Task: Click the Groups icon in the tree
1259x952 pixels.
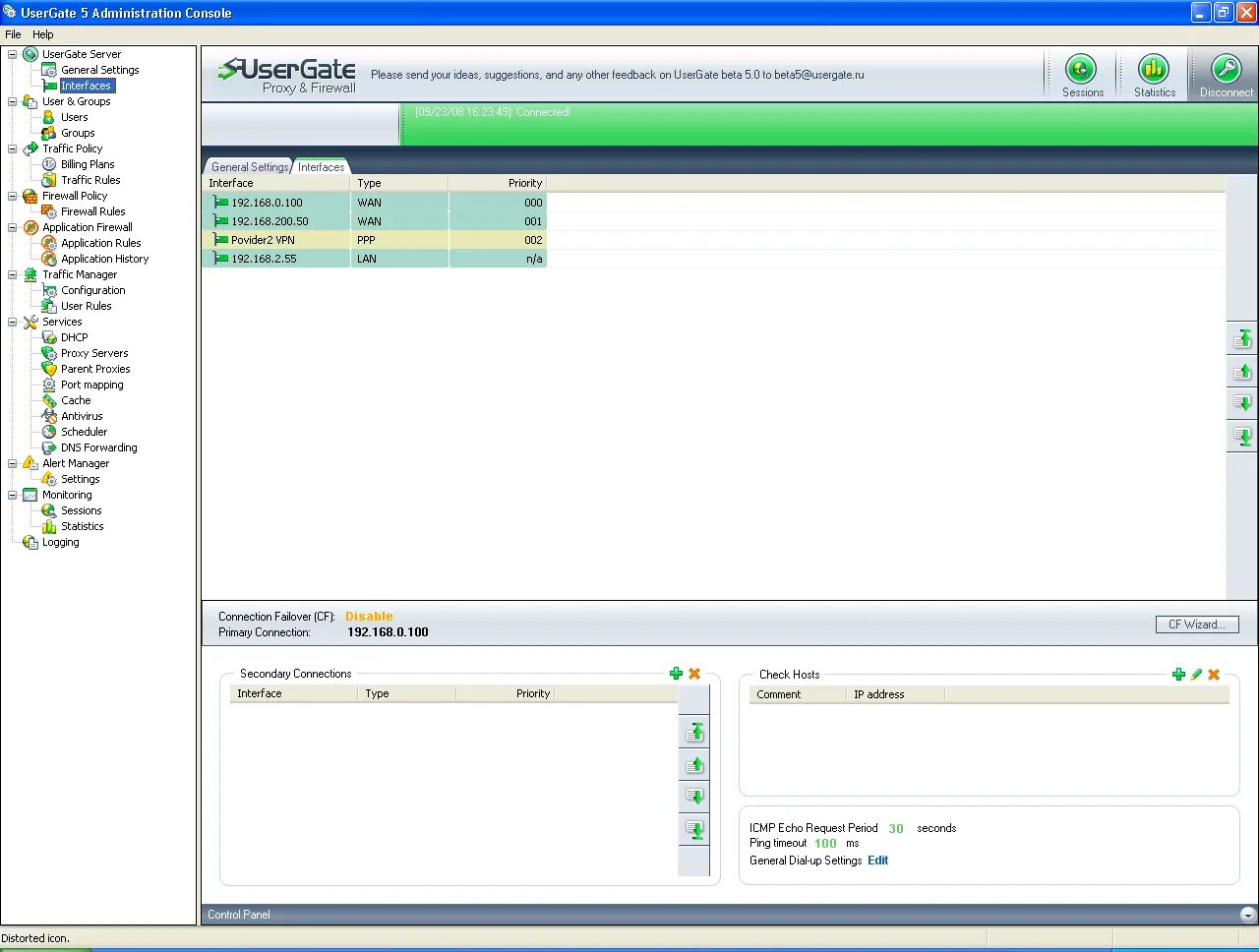Action: (49, 133)
